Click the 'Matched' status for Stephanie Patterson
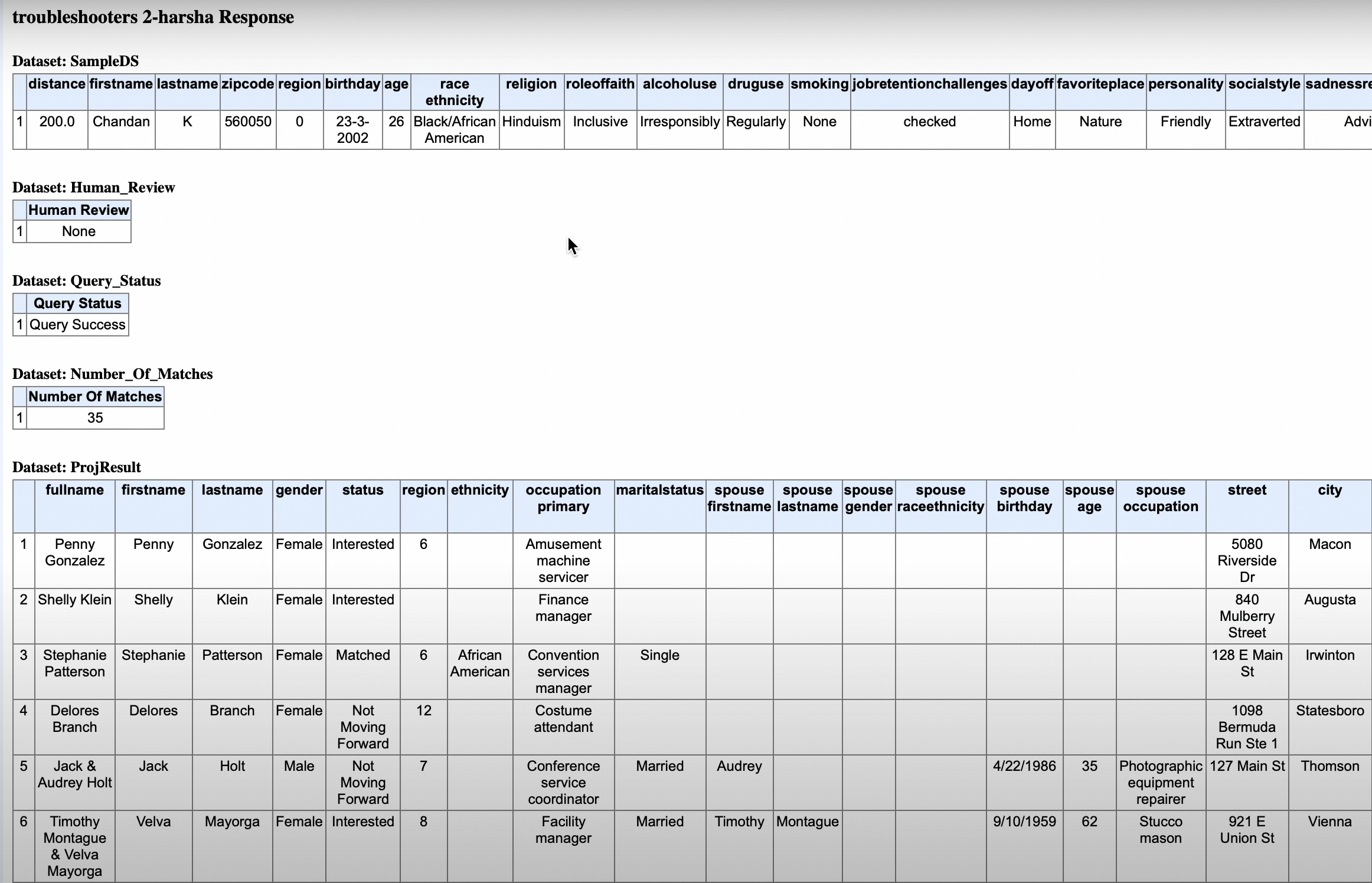The height and width of the screenshot is (883, 1372). pos(362,655)
